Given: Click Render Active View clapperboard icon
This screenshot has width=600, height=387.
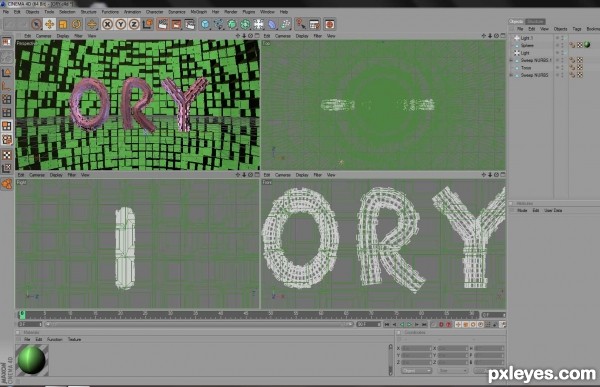Looking at the screenshot, I should pyautogui.click(x=163, y=24).
